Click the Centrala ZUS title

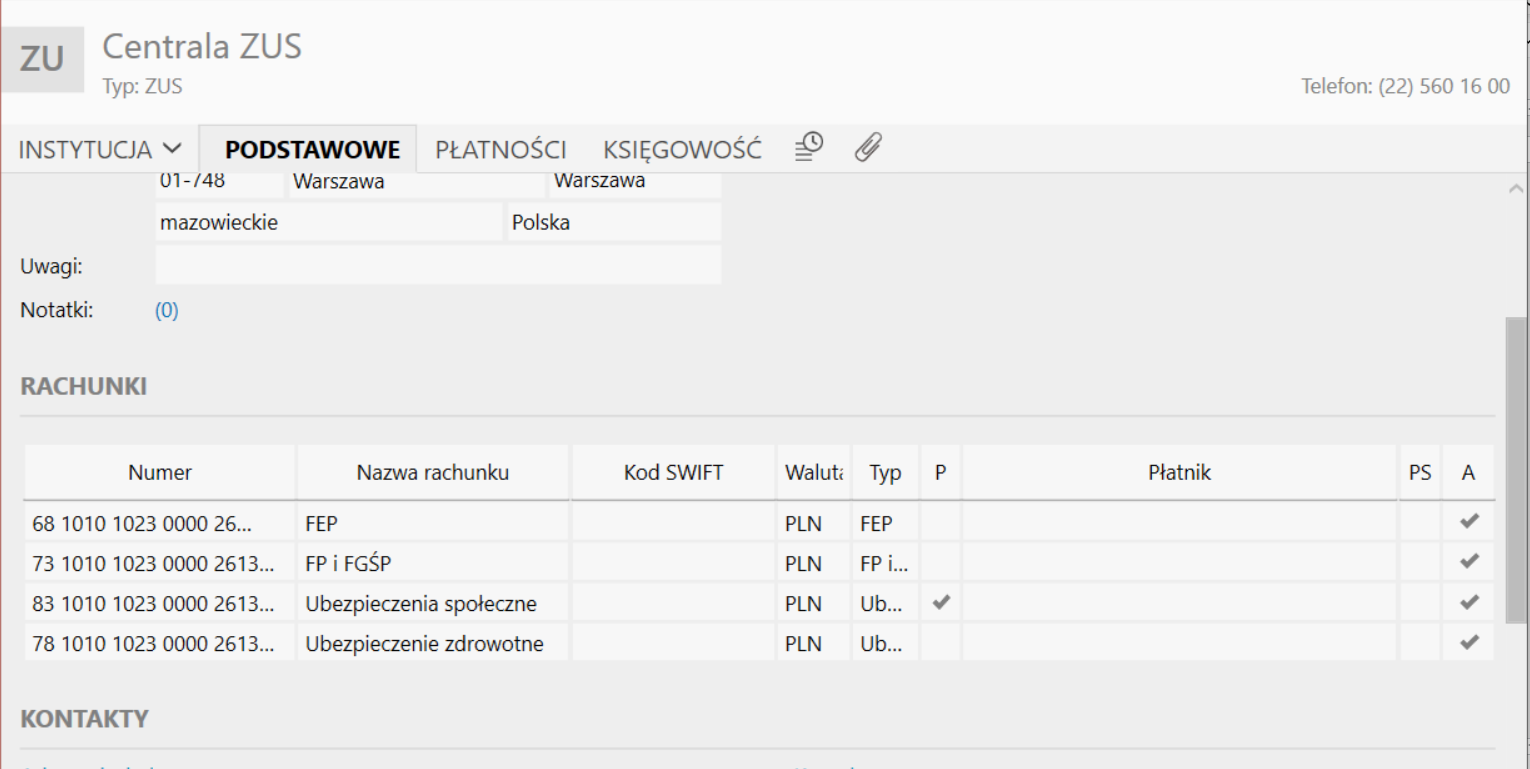(202, 46)
